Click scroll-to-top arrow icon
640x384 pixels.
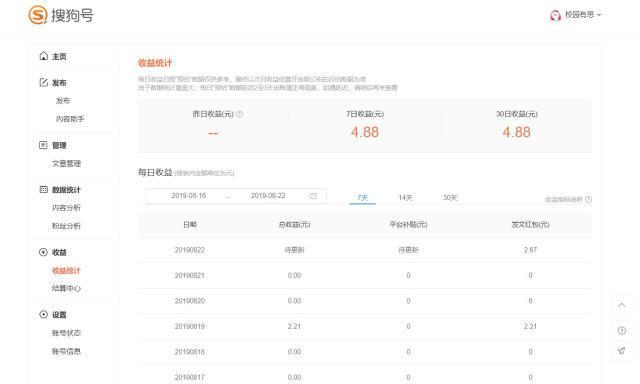coord(622,305)
